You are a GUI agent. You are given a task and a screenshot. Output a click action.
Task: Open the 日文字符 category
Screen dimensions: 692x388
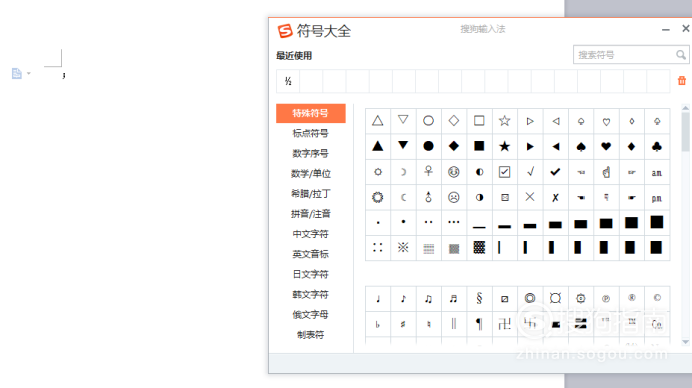pos(311,275)
